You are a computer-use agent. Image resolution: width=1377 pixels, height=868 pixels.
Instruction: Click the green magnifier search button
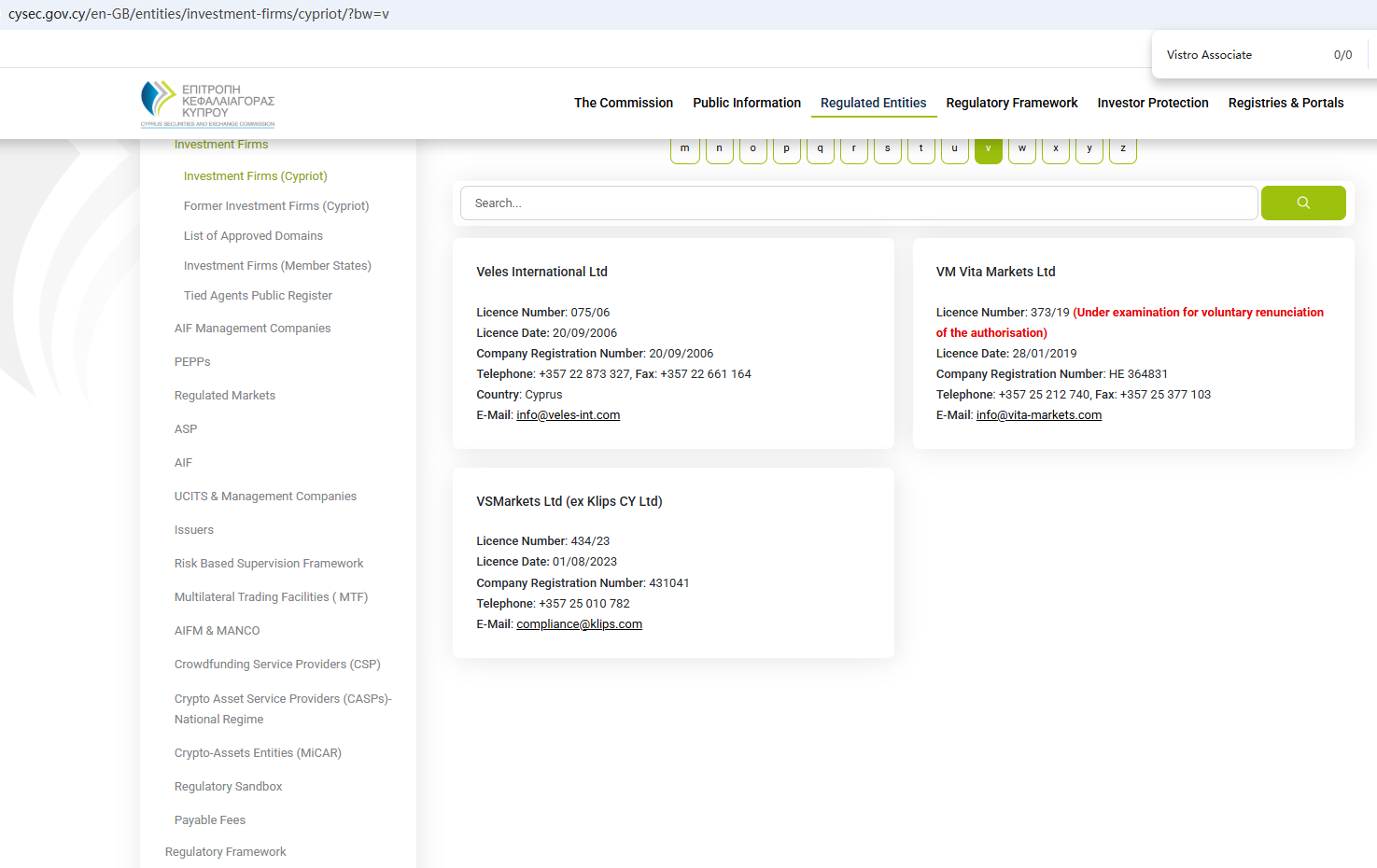click(x=1302, y=203)
